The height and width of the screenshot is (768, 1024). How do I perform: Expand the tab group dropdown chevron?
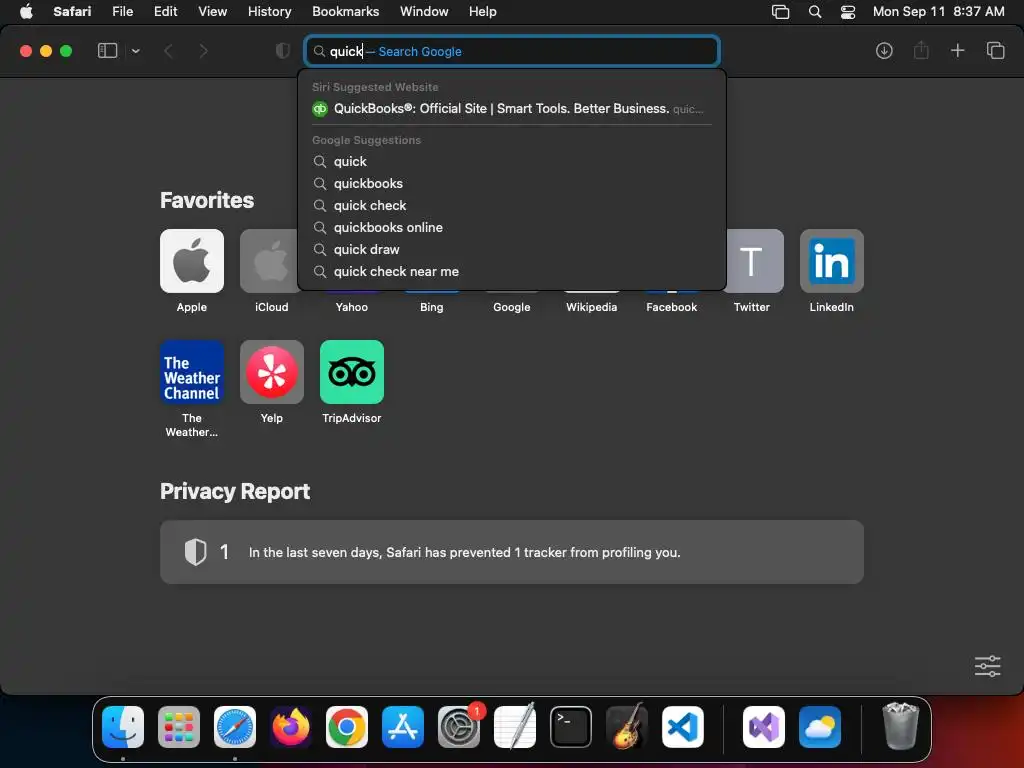135,51
